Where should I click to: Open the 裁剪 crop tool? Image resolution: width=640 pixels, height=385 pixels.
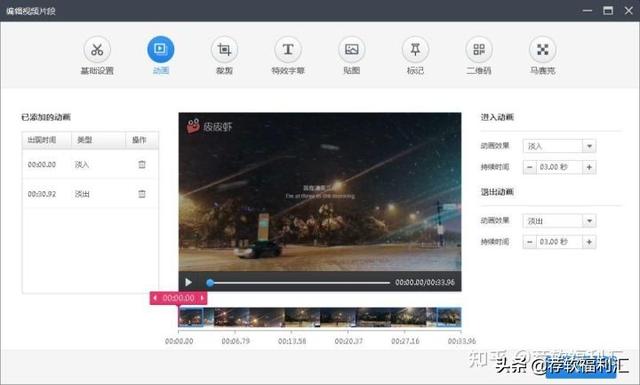click(x=224, y=50)
